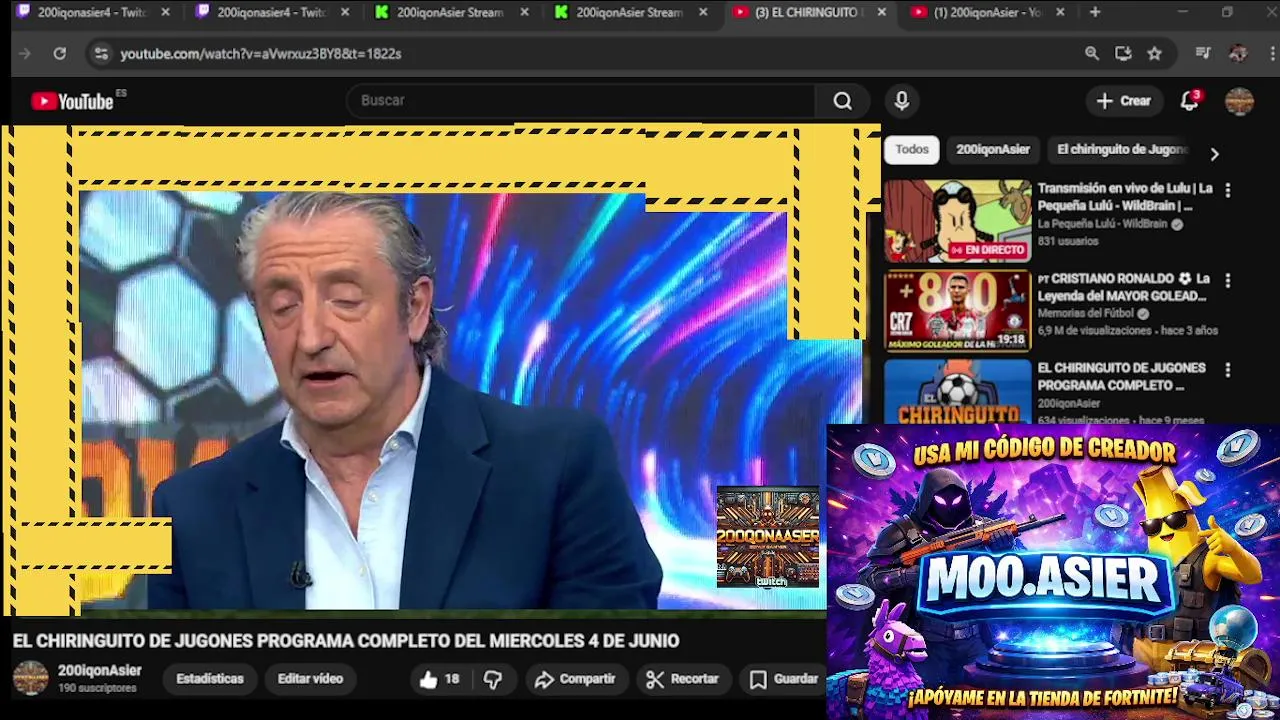Reload the YouTube page

click(x=60, y=54)
